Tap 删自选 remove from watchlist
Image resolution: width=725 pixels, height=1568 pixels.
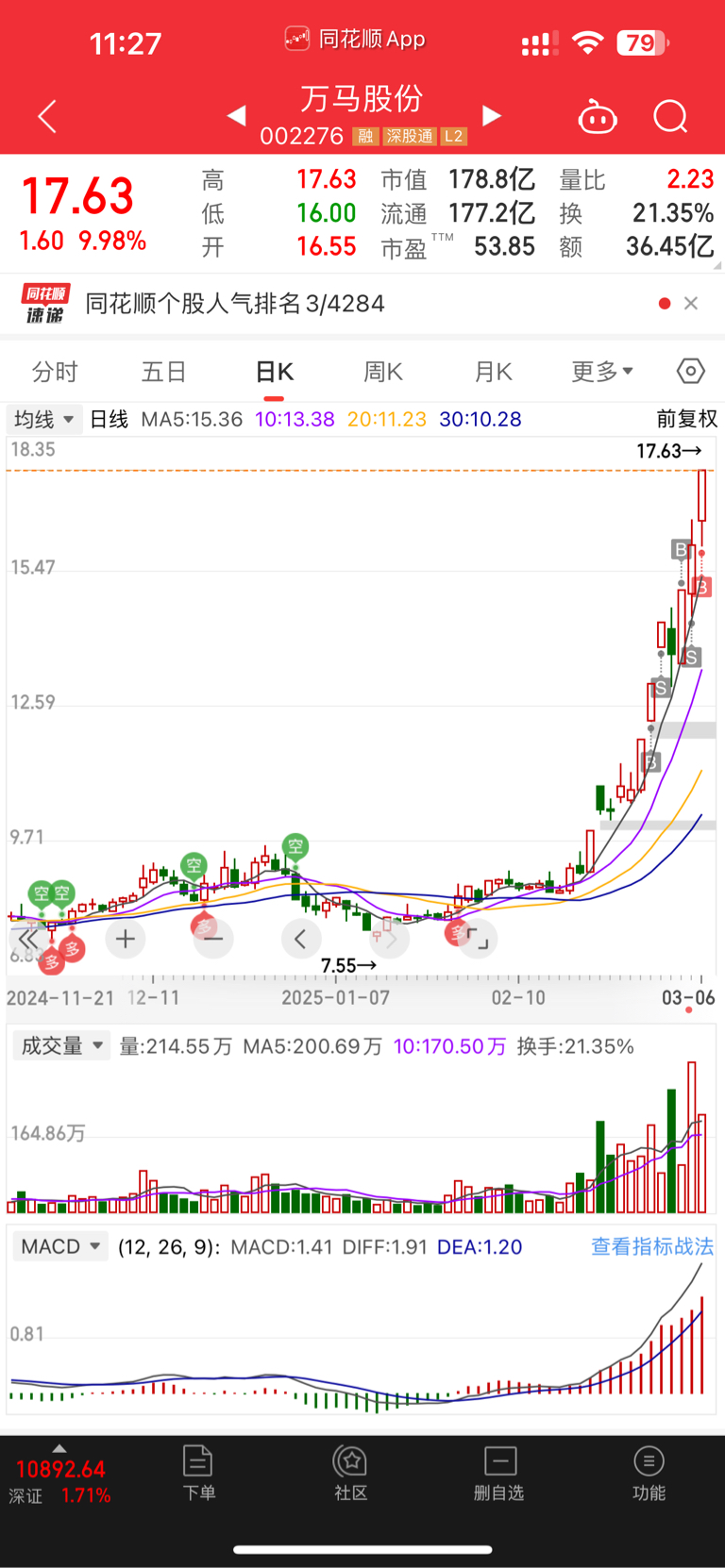(x=499, y=1473)
